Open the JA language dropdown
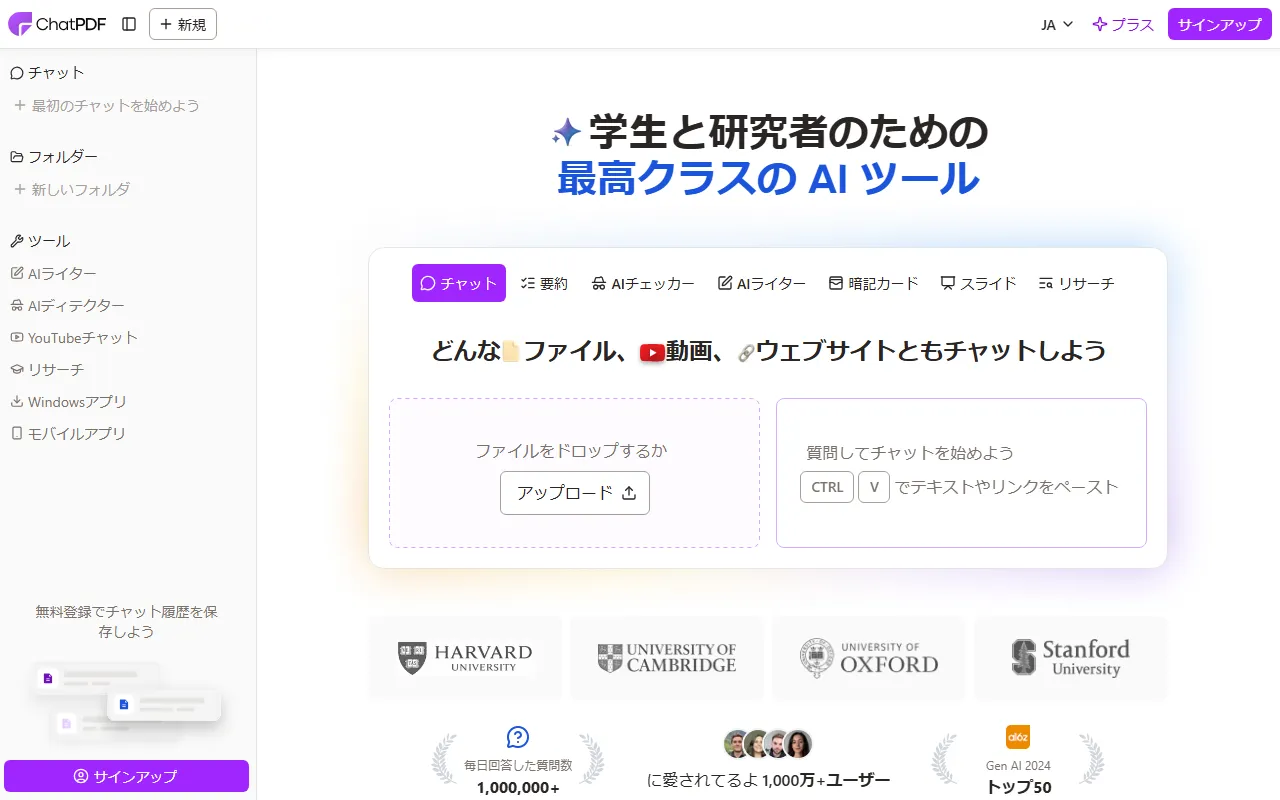This screenshot has width=1280, height=800. [1057, 24]
